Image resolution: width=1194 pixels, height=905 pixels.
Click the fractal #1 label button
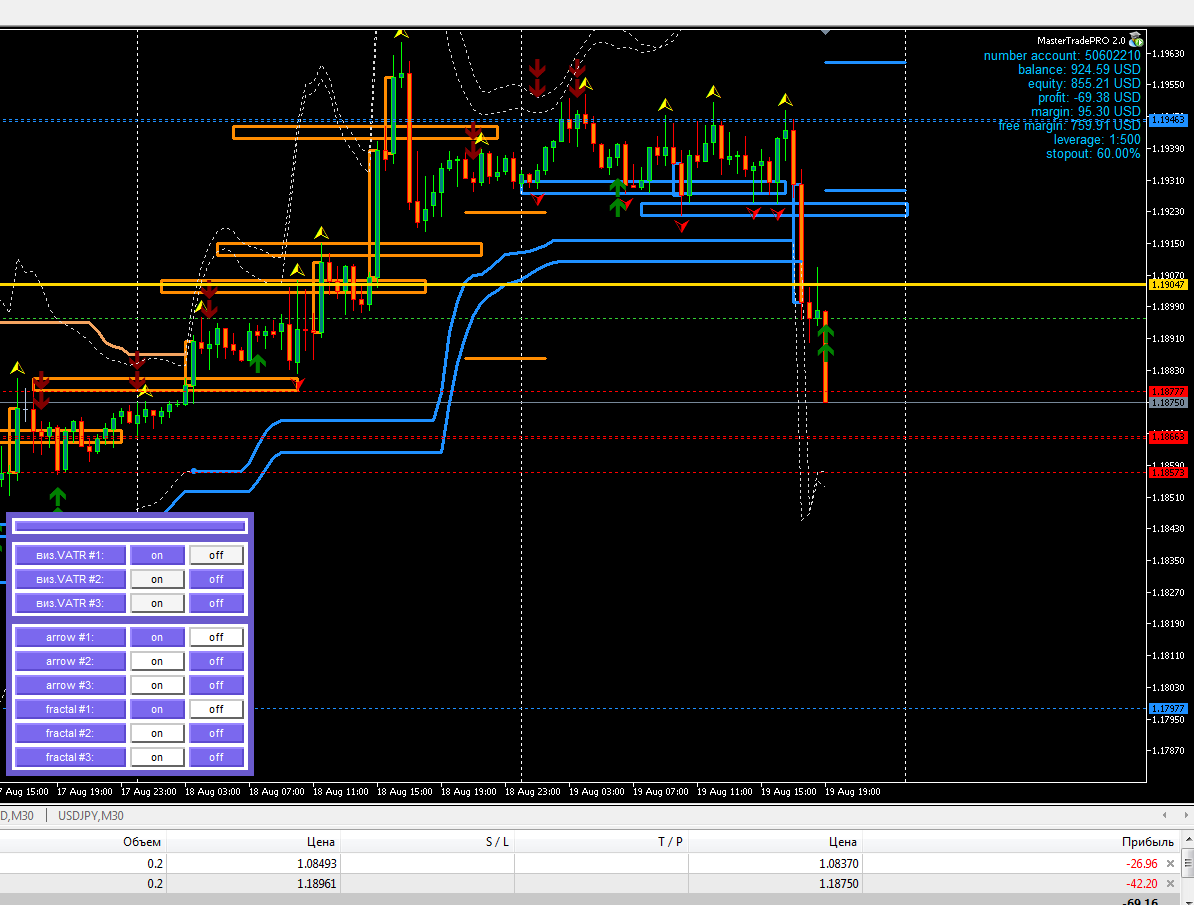[x=70, y=709]
